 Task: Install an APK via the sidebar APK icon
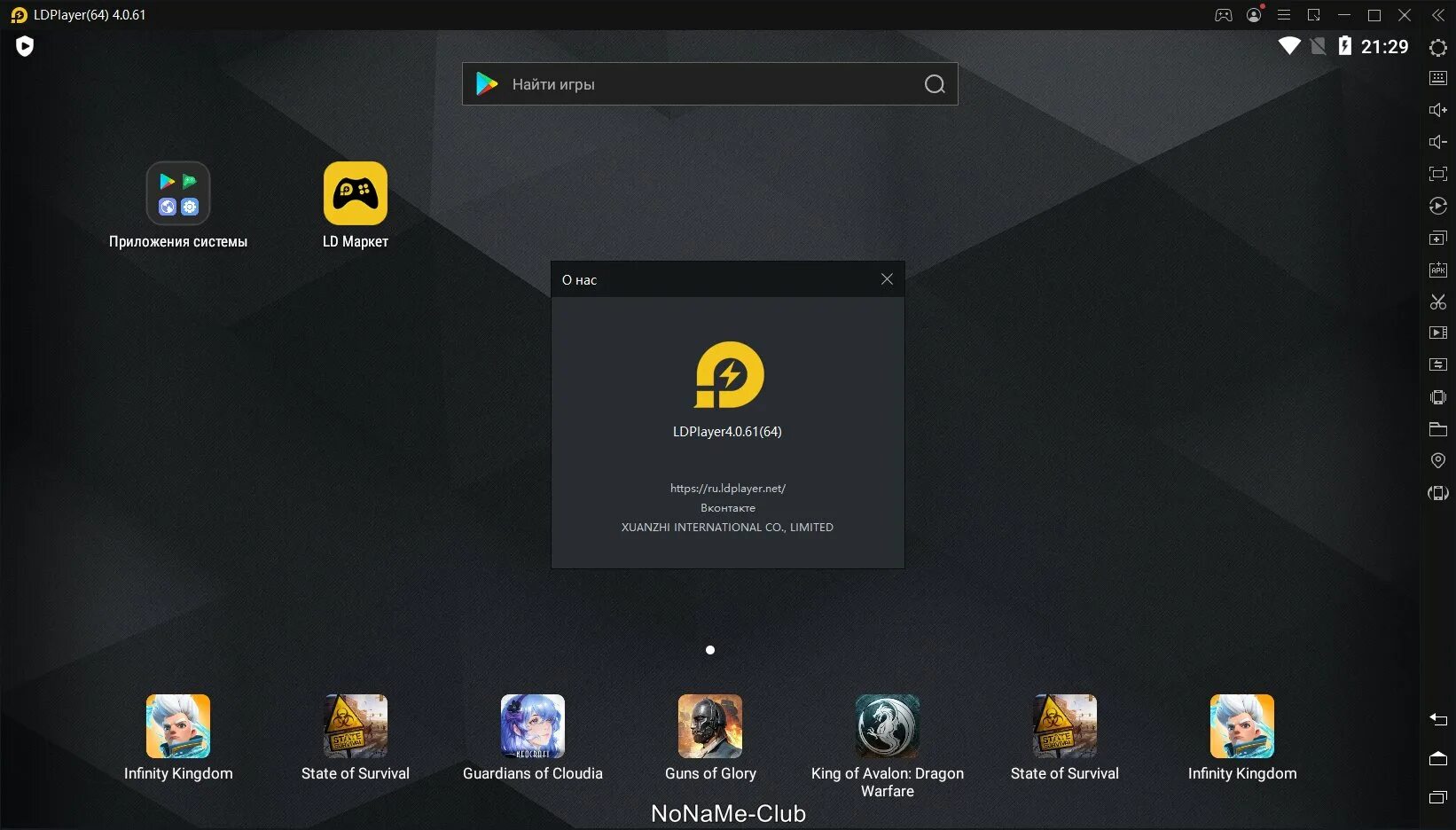tap(1438, 270)
